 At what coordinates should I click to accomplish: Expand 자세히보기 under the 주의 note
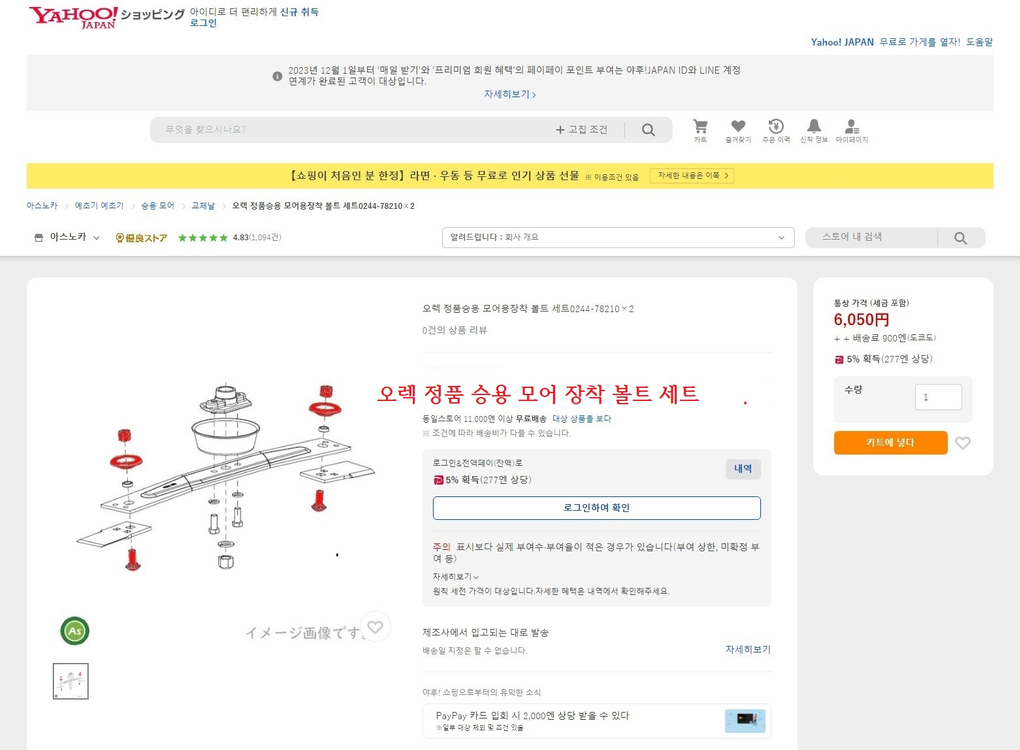[x=455, y=576]
